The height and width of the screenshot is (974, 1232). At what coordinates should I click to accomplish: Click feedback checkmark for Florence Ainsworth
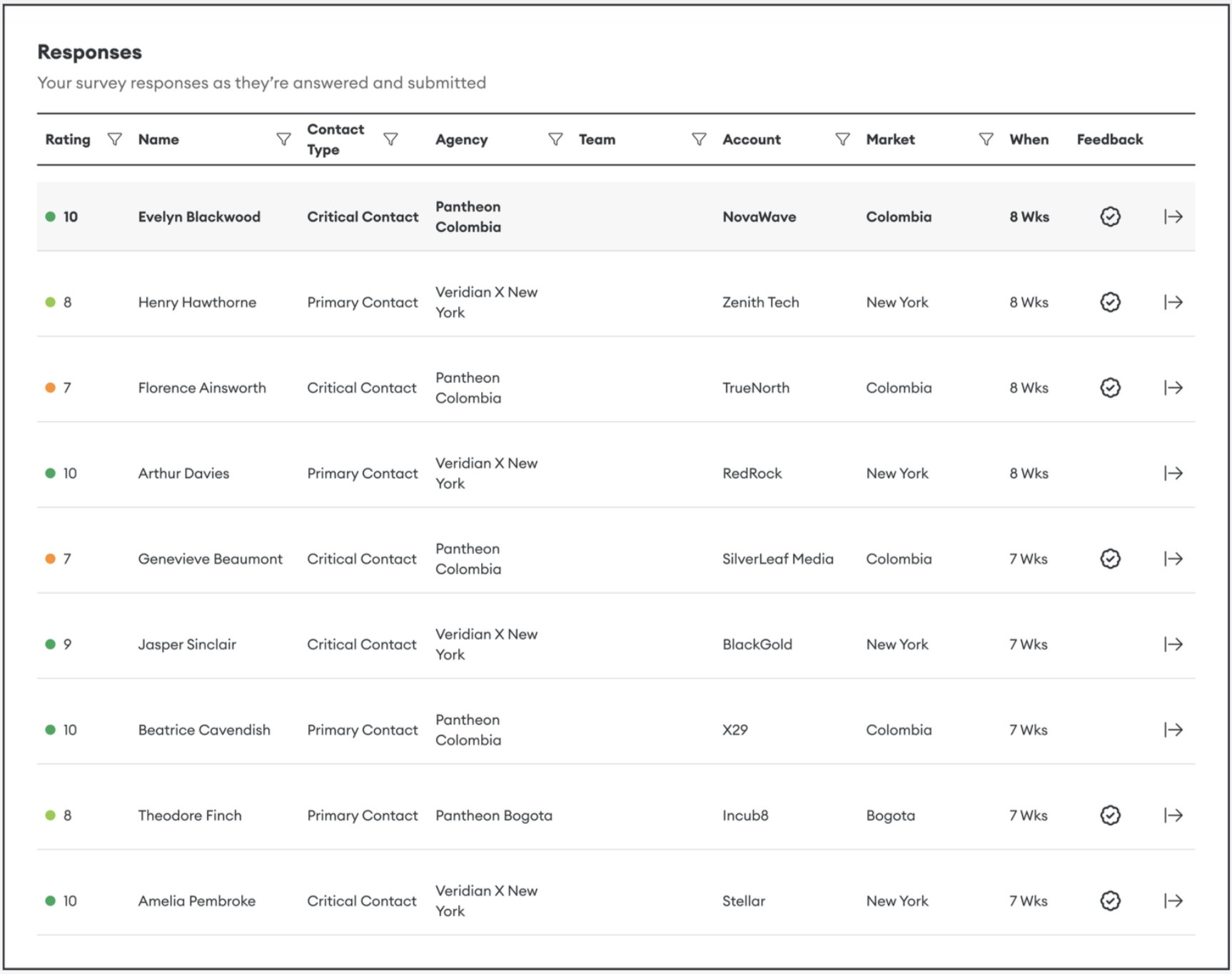click(x=1110, y=388)
